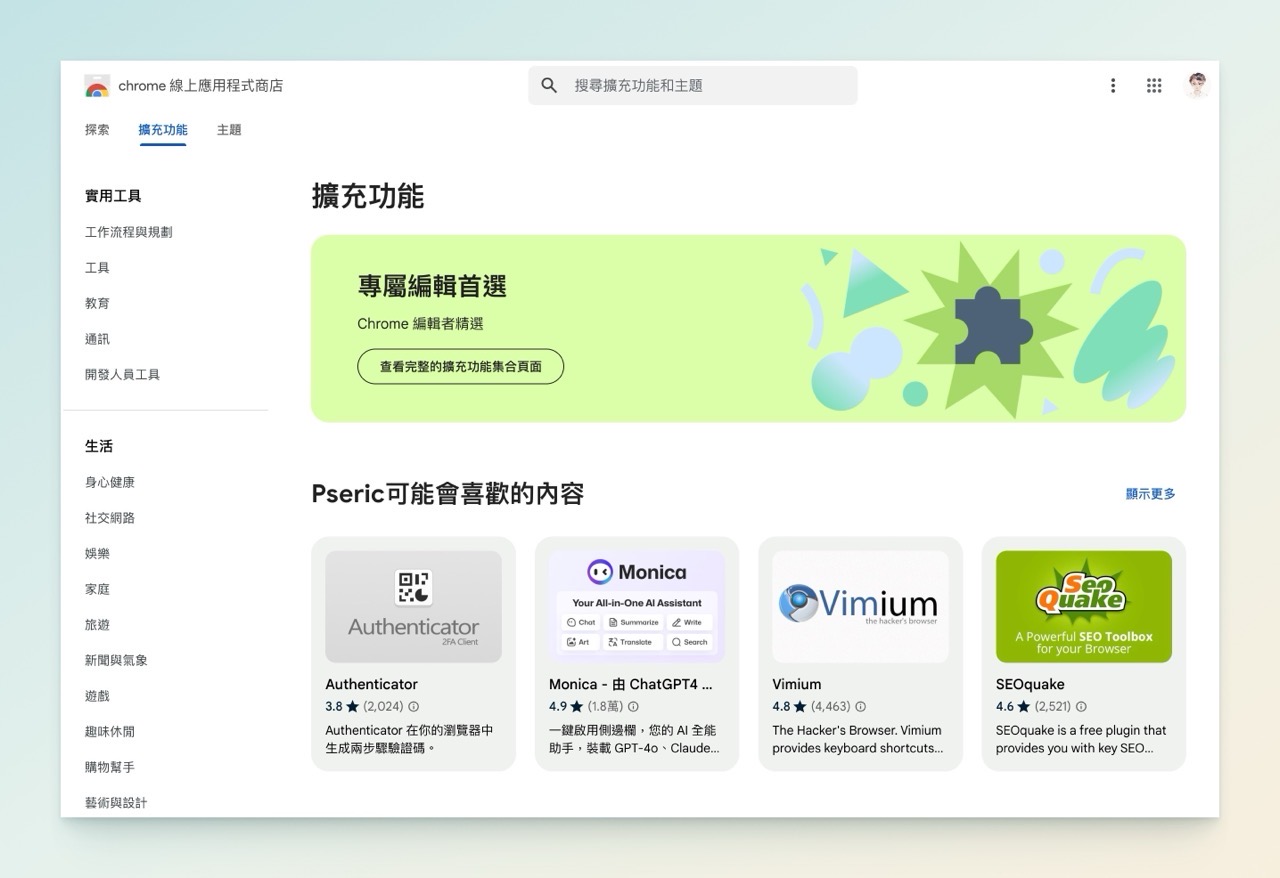Open the Authenticator thumbnail image
The height and width of the screenshot is (878, 1280).
(413, 607)
